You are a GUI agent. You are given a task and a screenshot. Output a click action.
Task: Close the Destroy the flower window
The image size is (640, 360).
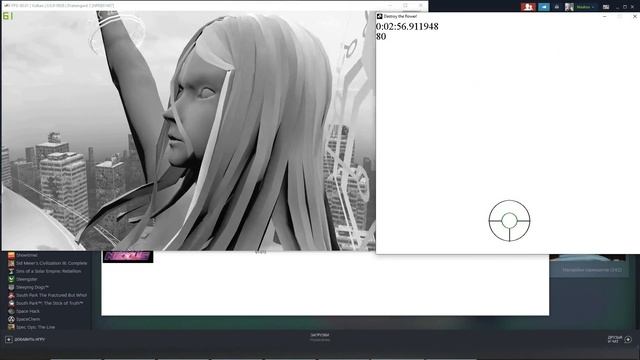coord(634,16)
